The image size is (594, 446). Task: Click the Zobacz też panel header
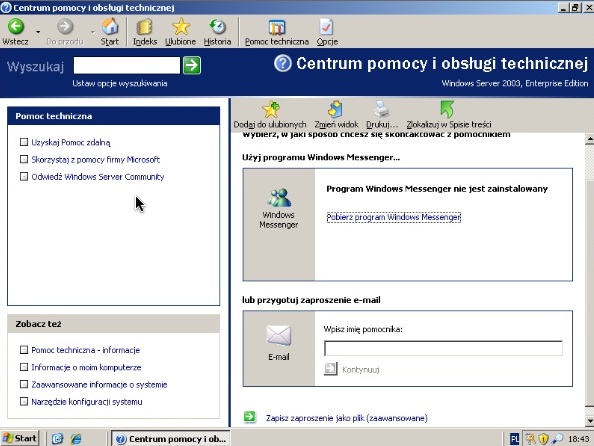coord(114,324)
